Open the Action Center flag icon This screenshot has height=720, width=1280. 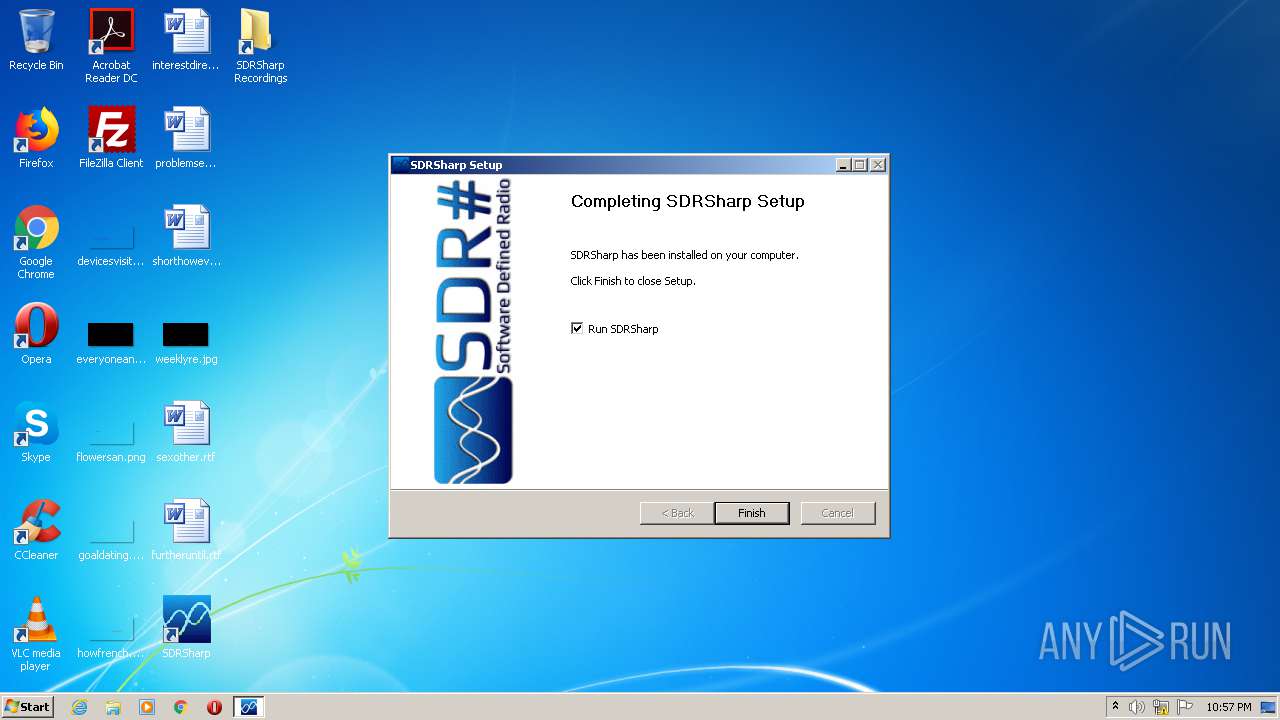coord(1185,707)
